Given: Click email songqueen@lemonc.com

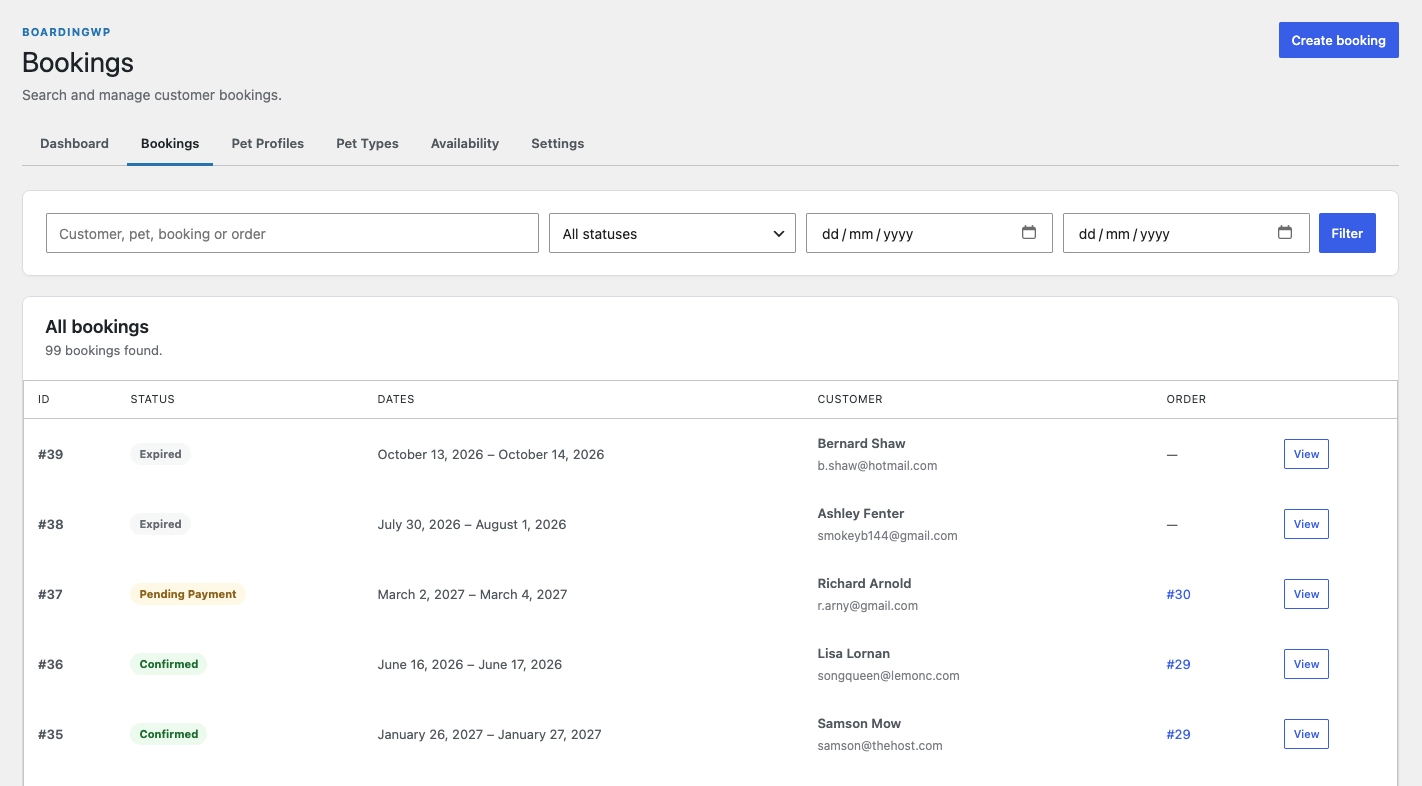Looking at the screenshot, I should (x=888, y=675).
